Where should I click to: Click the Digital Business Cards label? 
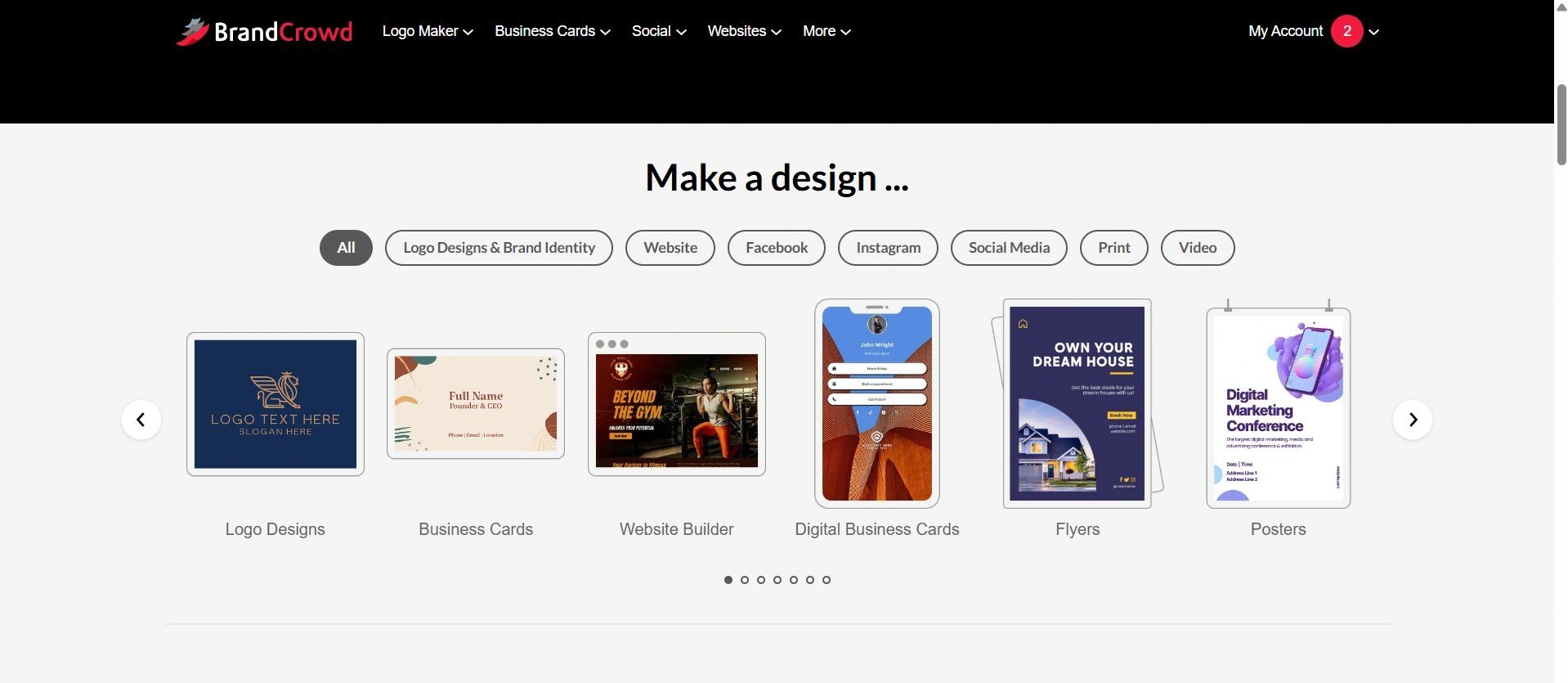tap(877, 529)
